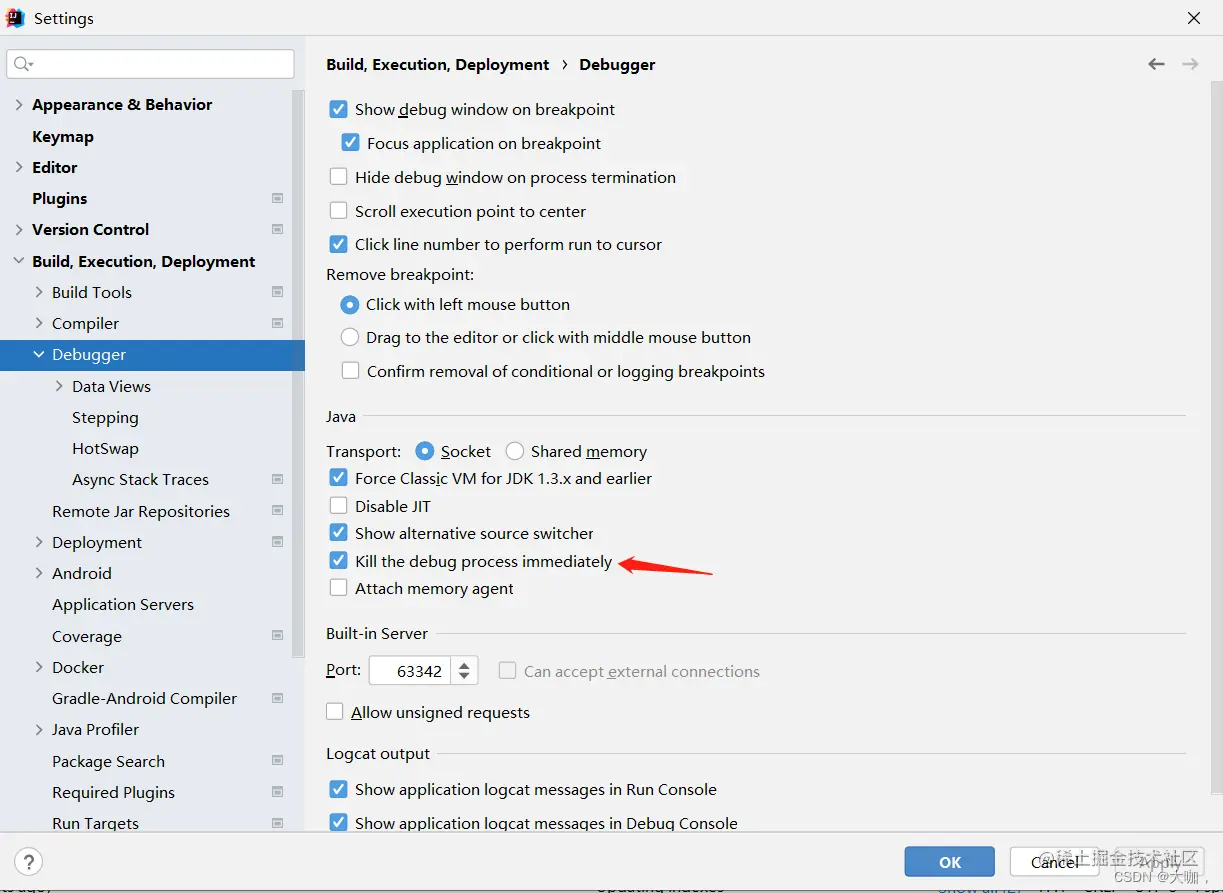Open Stepping settings page

pos(105,417)
